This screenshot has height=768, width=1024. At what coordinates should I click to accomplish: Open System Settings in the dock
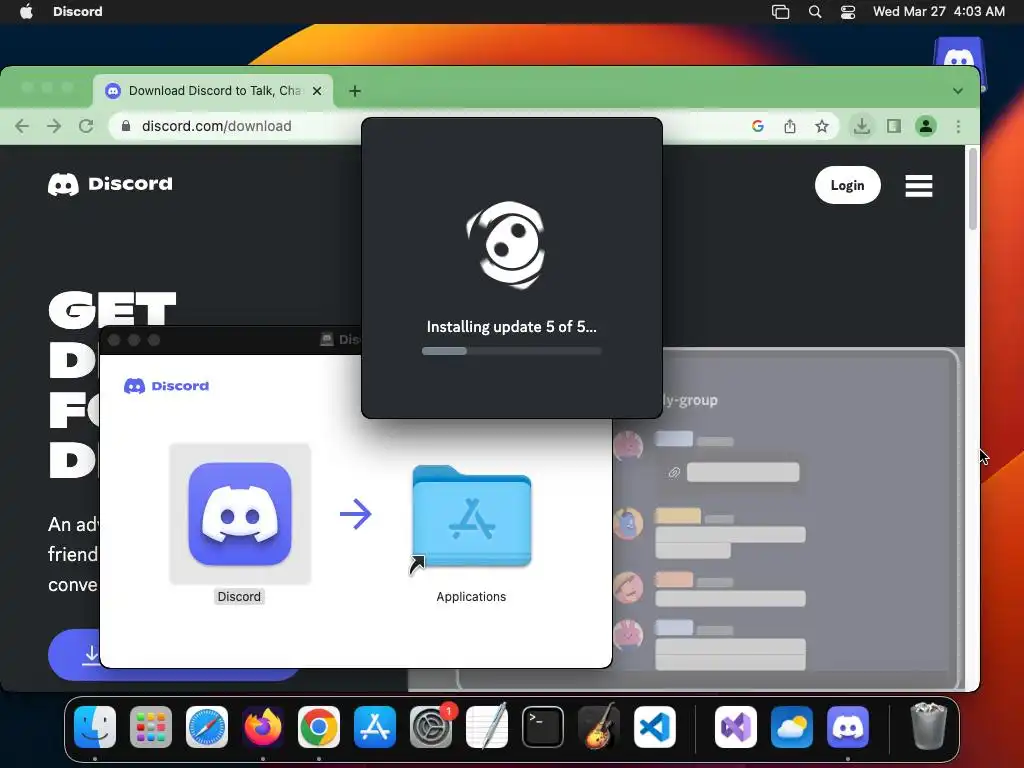coord(431,727)
